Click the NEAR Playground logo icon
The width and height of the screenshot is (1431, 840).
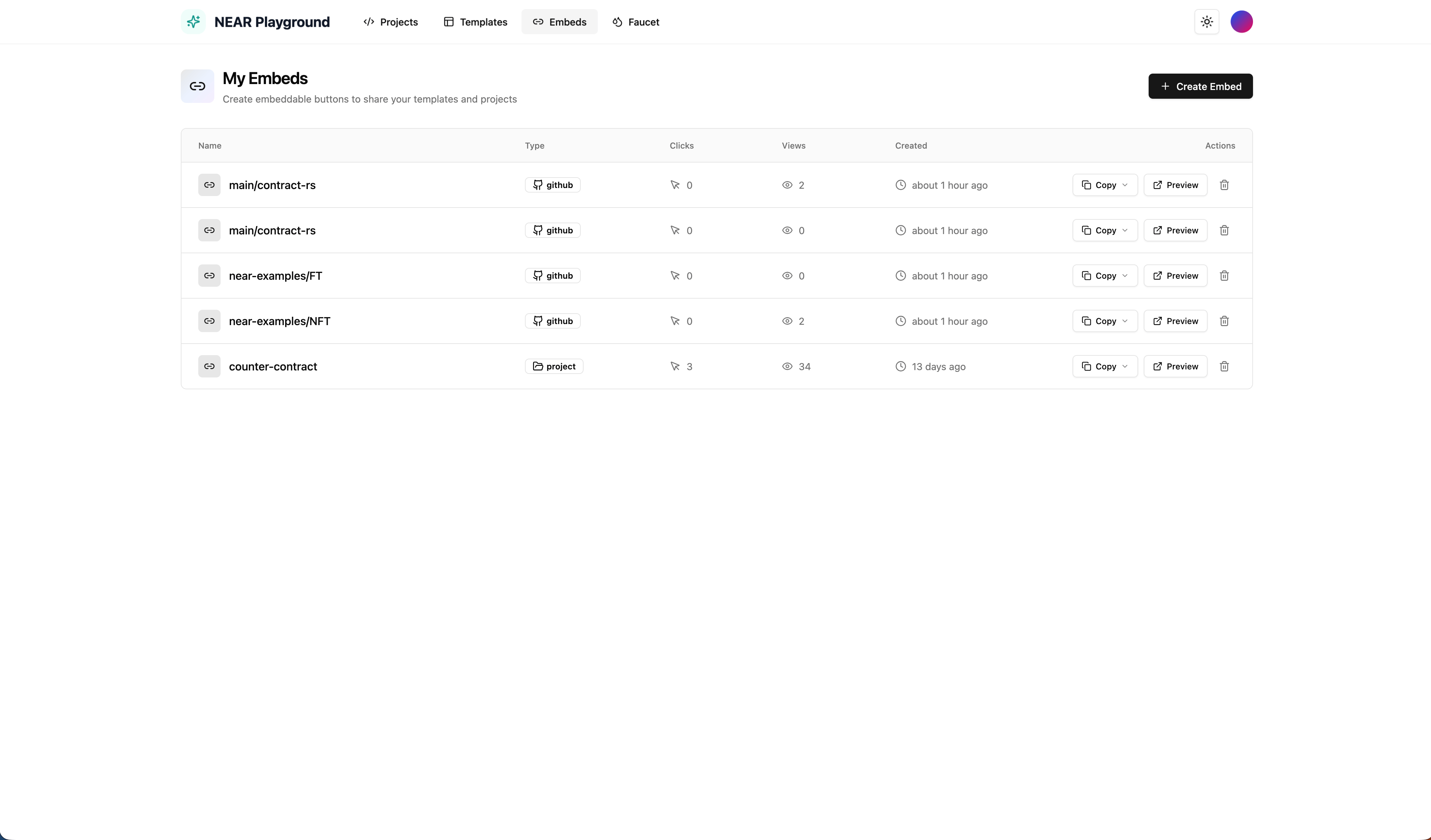coord(193,22)
